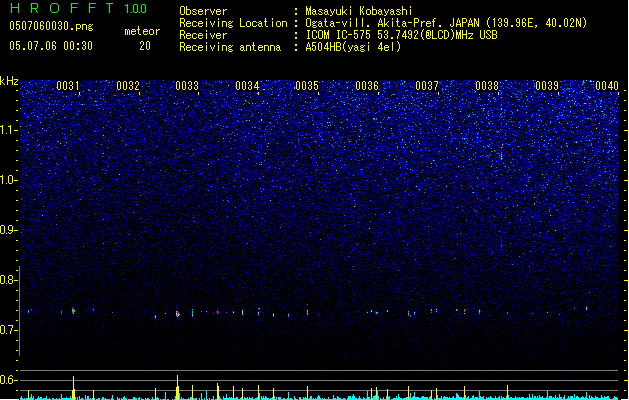Select the Ogata-vill. Akita-Pref. JAPAN location text
This screenshot has width=629, height=400.
coord(446,23)
